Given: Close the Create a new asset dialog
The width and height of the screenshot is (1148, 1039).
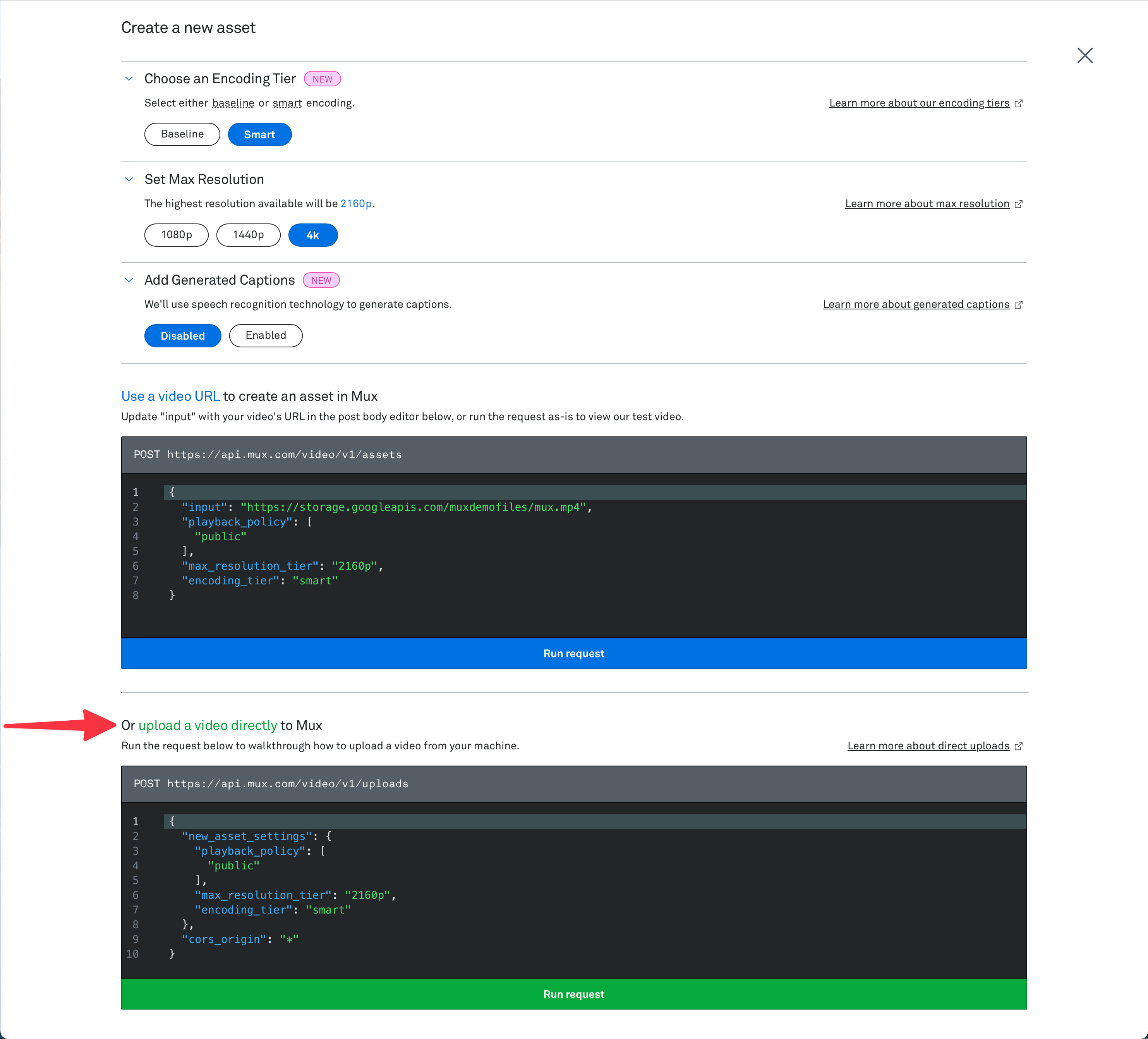Looking at the screenshot, I should pyautogui.click(x=1085, y=55).
